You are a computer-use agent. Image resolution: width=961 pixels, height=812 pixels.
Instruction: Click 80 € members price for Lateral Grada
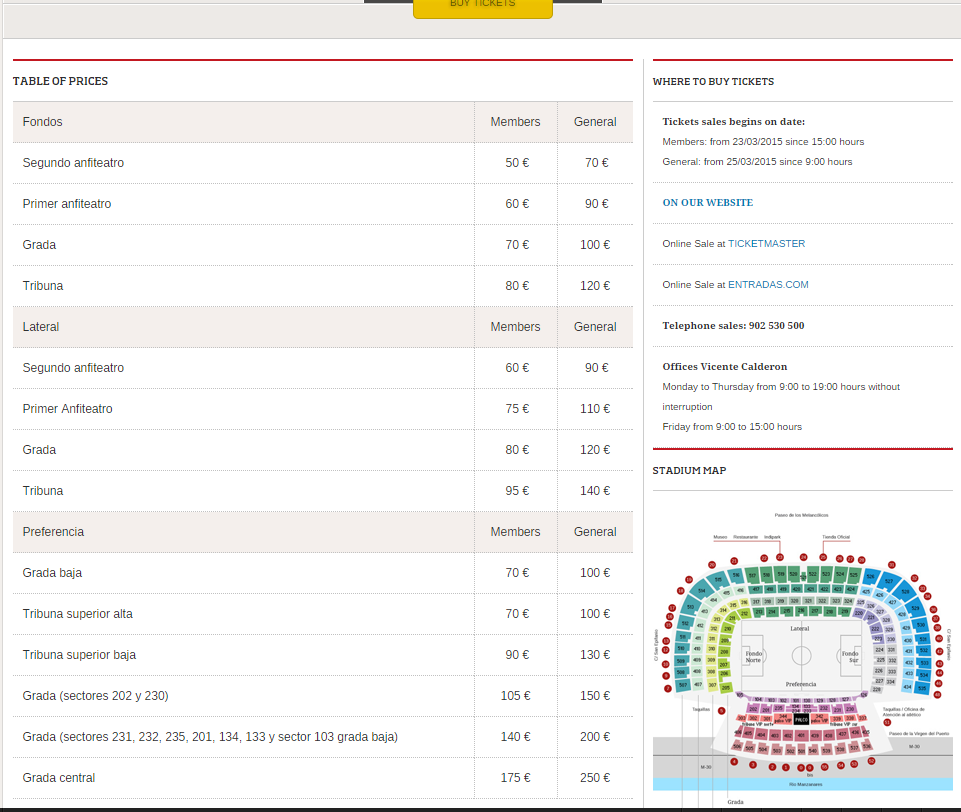click(x=517, y=450)
